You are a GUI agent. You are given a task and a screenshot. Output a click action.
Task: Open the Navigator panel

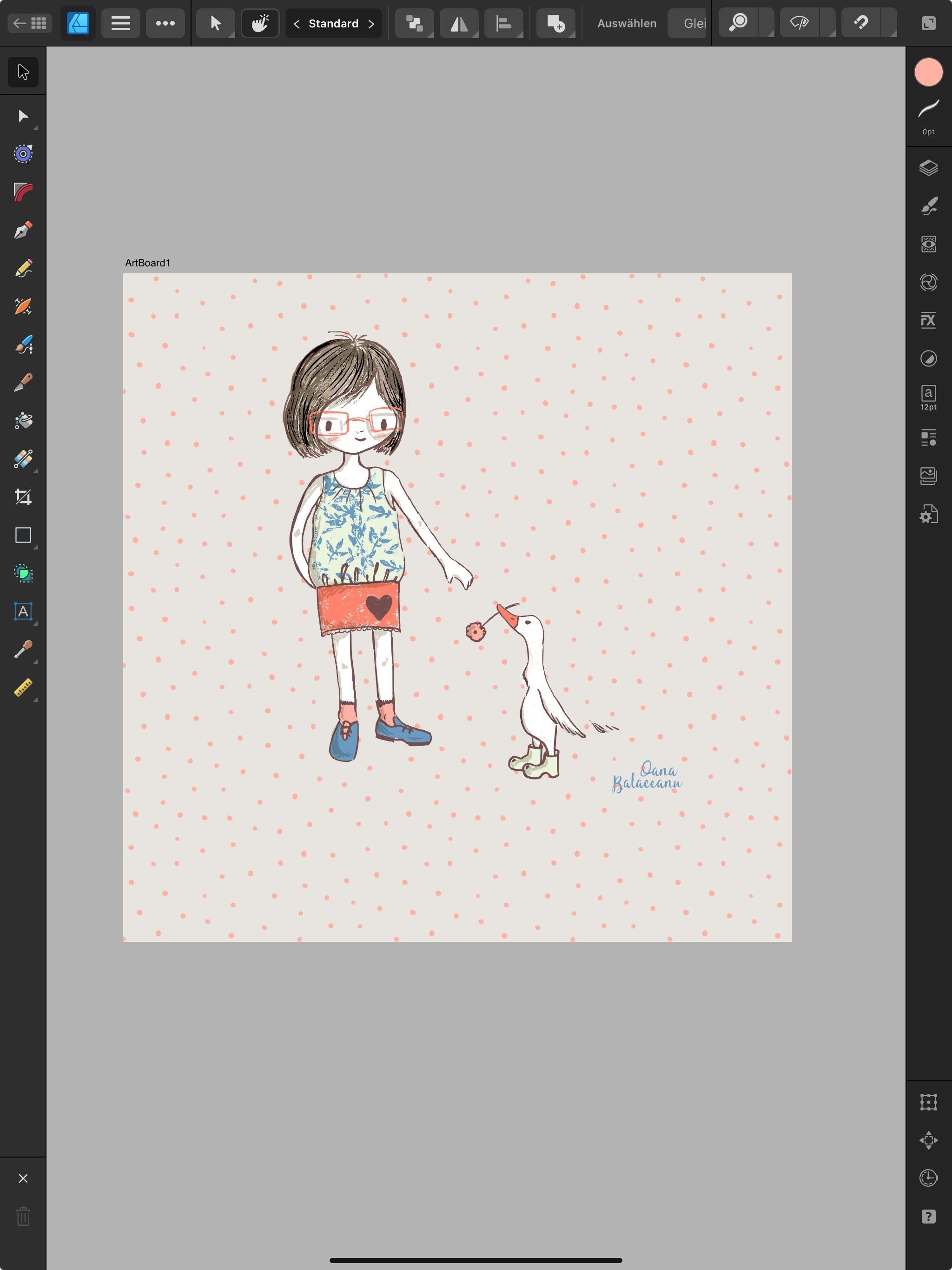928,1140
